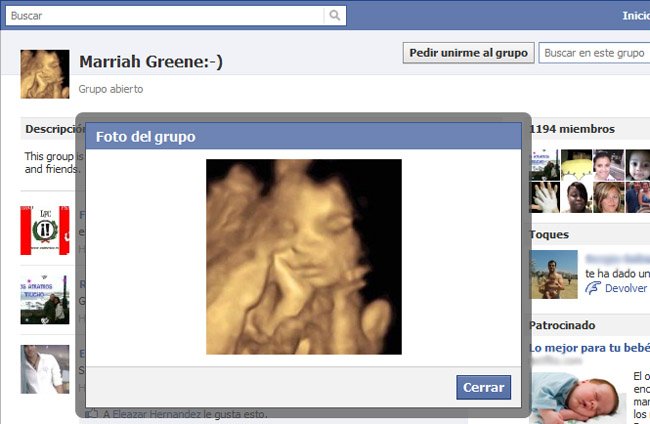This screenshot has height=424, width=650.
Task: Open the Lo mejor para tu bebé ad link
Action: 589,348
